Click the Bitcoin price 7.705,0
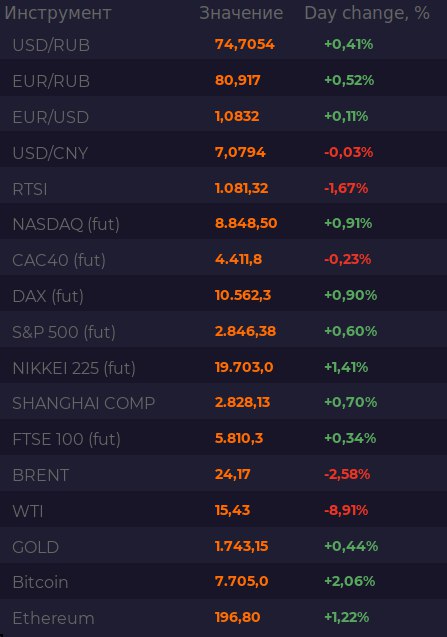The width and height of the screenshot is (447, 637). pos(241,581)
